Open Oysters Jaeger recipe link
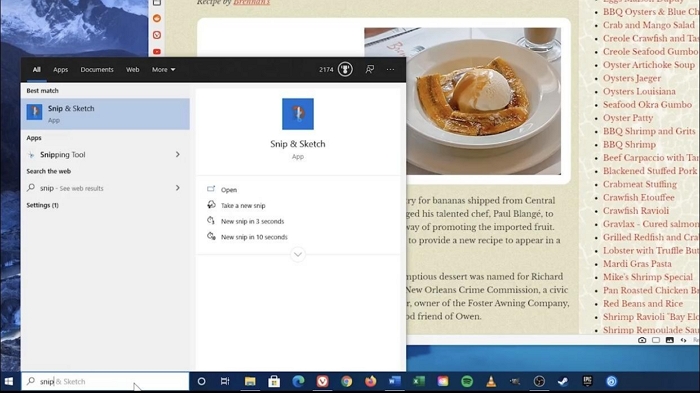Viewport: 700px width, 393px height. point(632,78)
